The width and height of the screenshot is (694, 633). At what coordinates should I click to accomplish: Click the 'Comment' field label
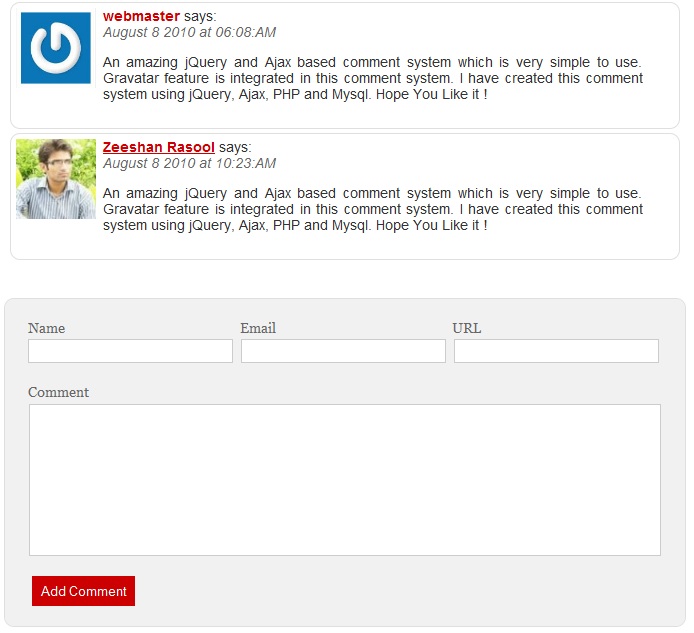58,392
